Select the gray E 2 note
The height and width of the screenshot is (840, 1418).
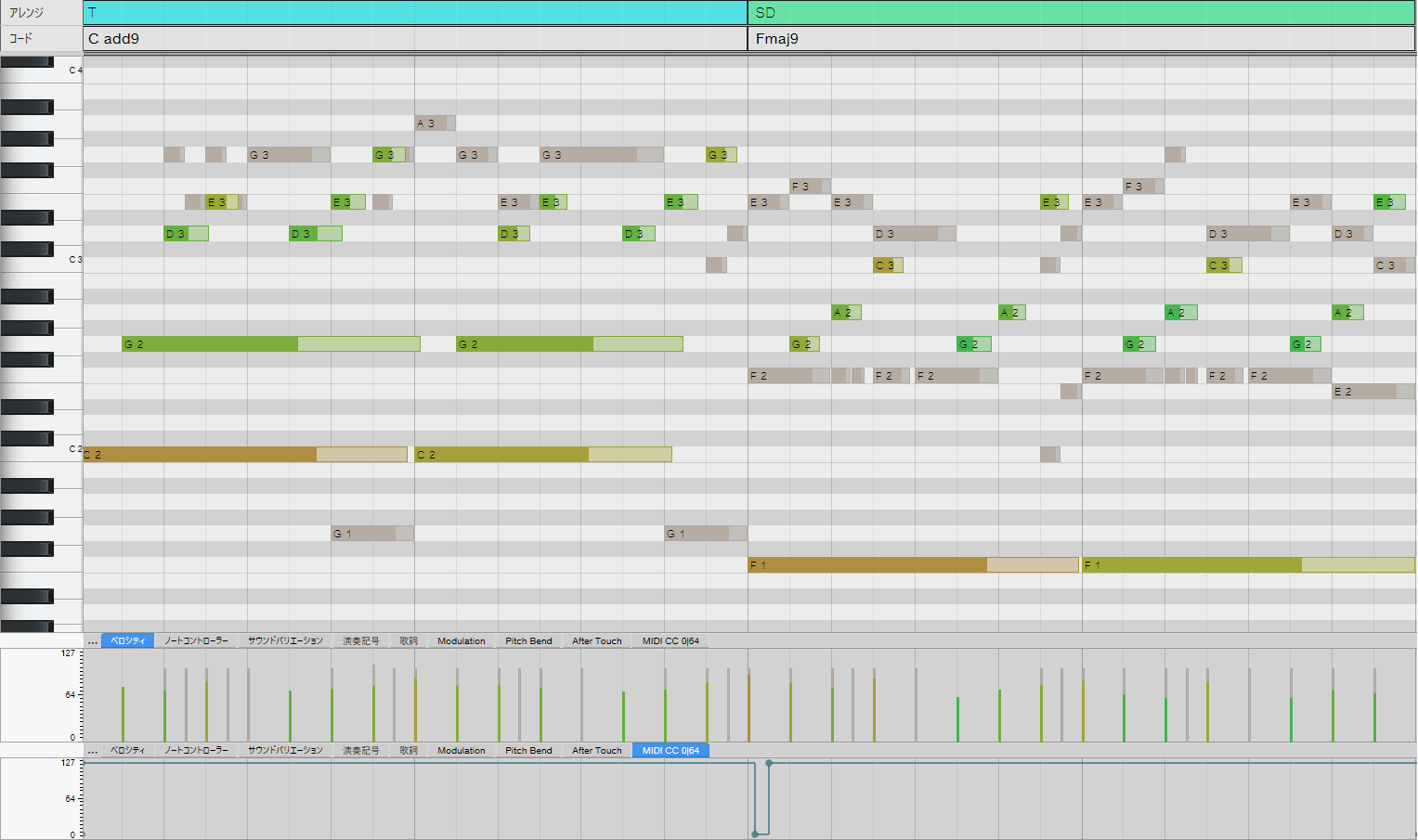click(x=1373, y=391)
